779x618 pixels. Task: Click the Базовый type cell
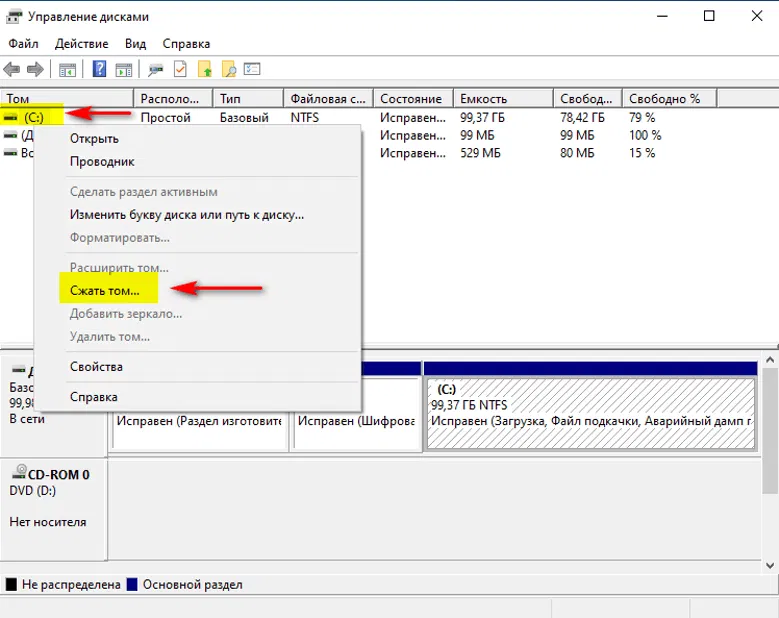244,117
